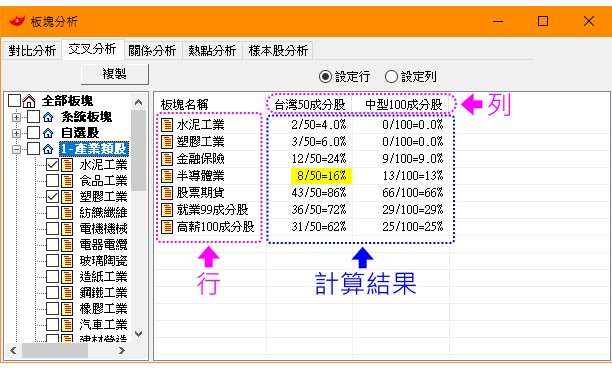Click the sheet icon of 鋼鐵工業 in tree
This screenshot has height=369, width=612.
(x=67, y=293)
